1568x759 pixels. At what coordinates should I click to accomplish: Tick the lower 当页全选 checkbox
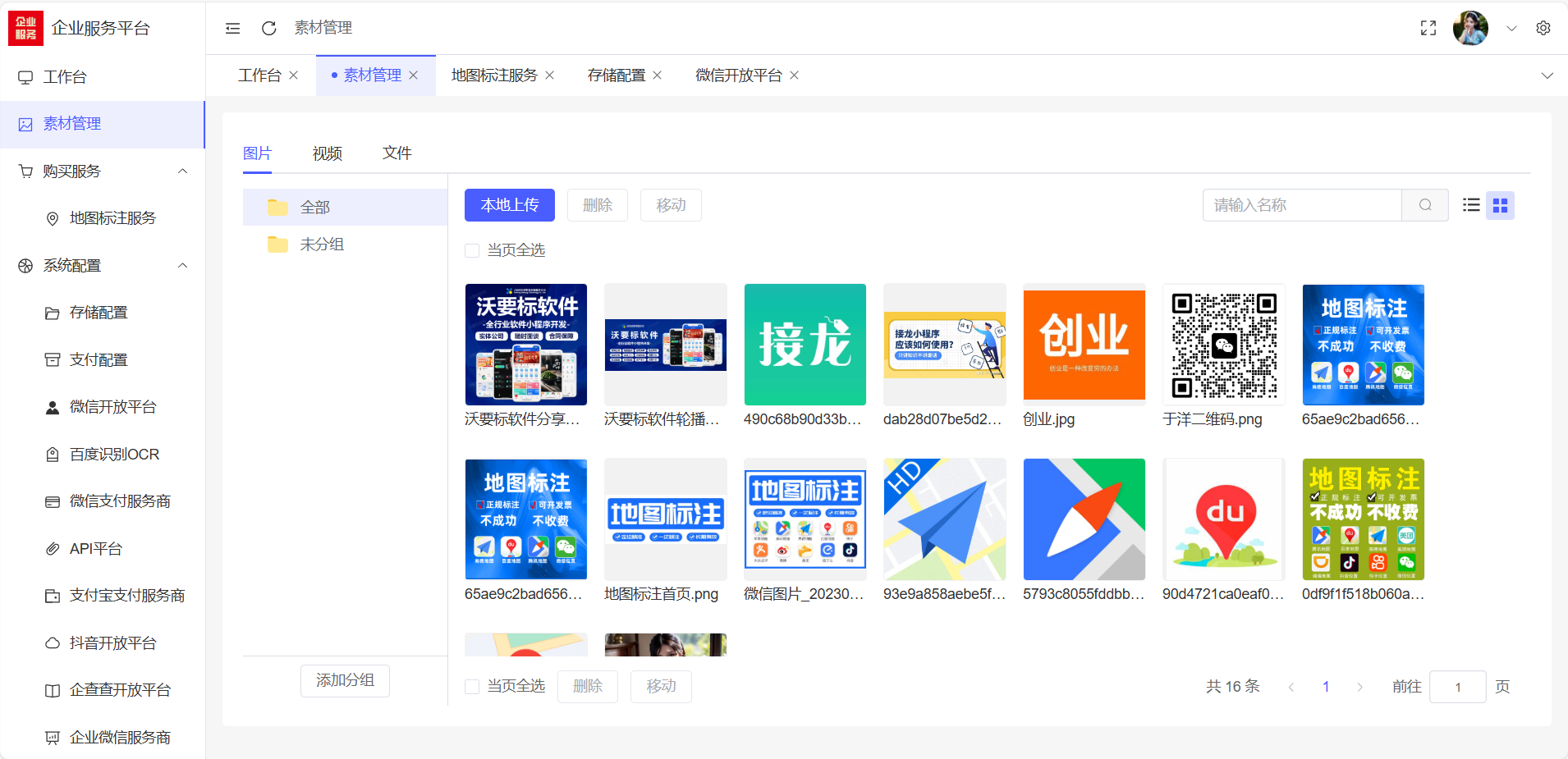[x=472, y=687]
